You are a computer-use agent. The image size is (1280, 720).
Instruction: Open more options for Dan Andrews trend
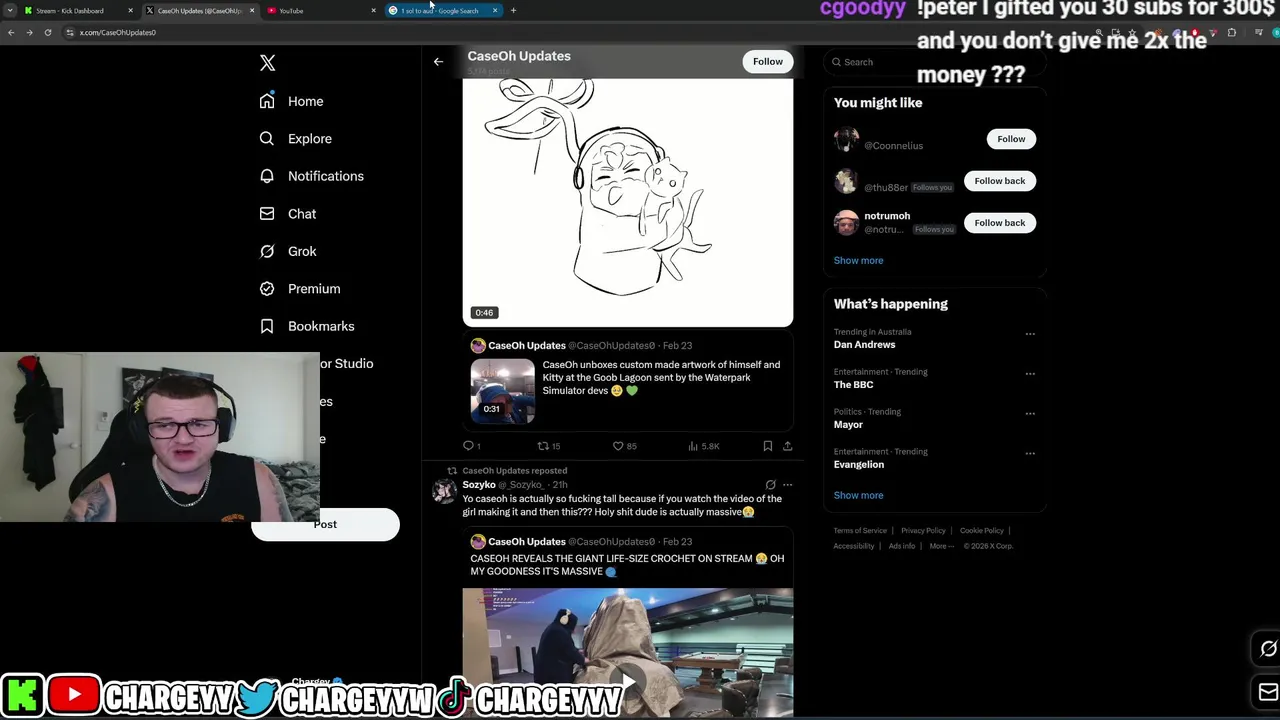click(1030, 334)
